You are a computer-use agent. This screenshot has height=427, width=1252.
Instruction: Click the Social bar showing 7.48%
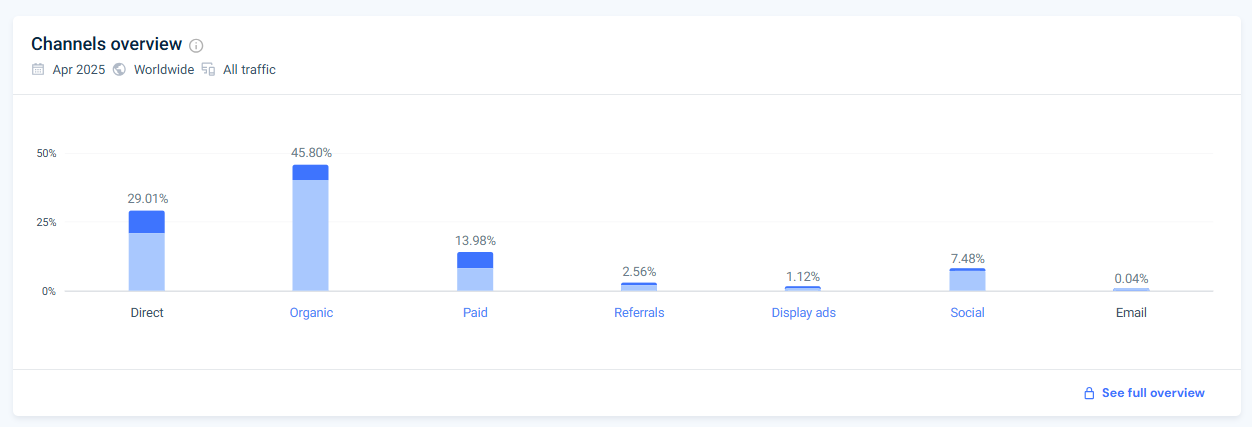[967, 280]
